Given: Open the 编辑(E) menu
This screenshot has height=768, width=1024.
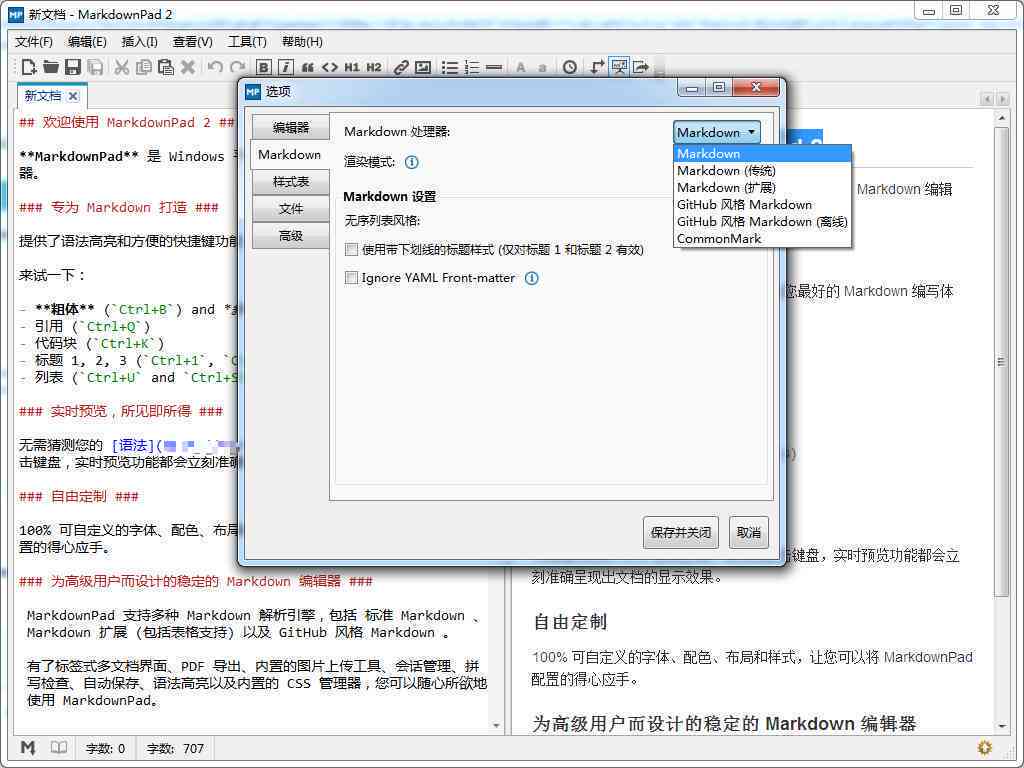Looking at the screenshot, I should pos(87,42).
